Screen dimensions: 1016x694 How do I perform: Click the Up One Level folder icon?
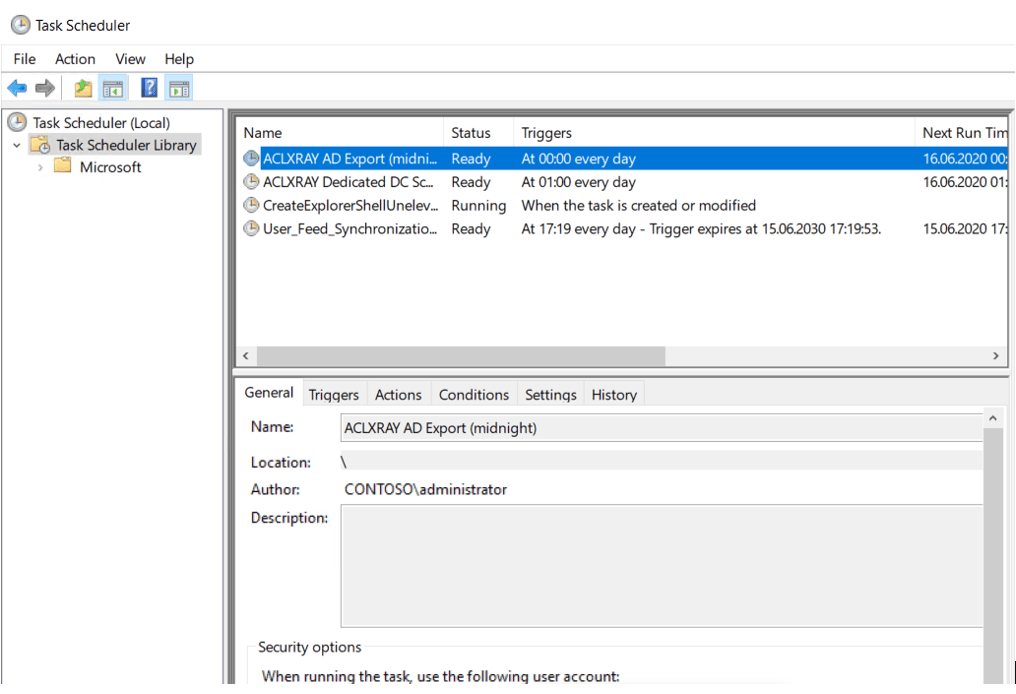pyautogui.click(x=83, y=89)
